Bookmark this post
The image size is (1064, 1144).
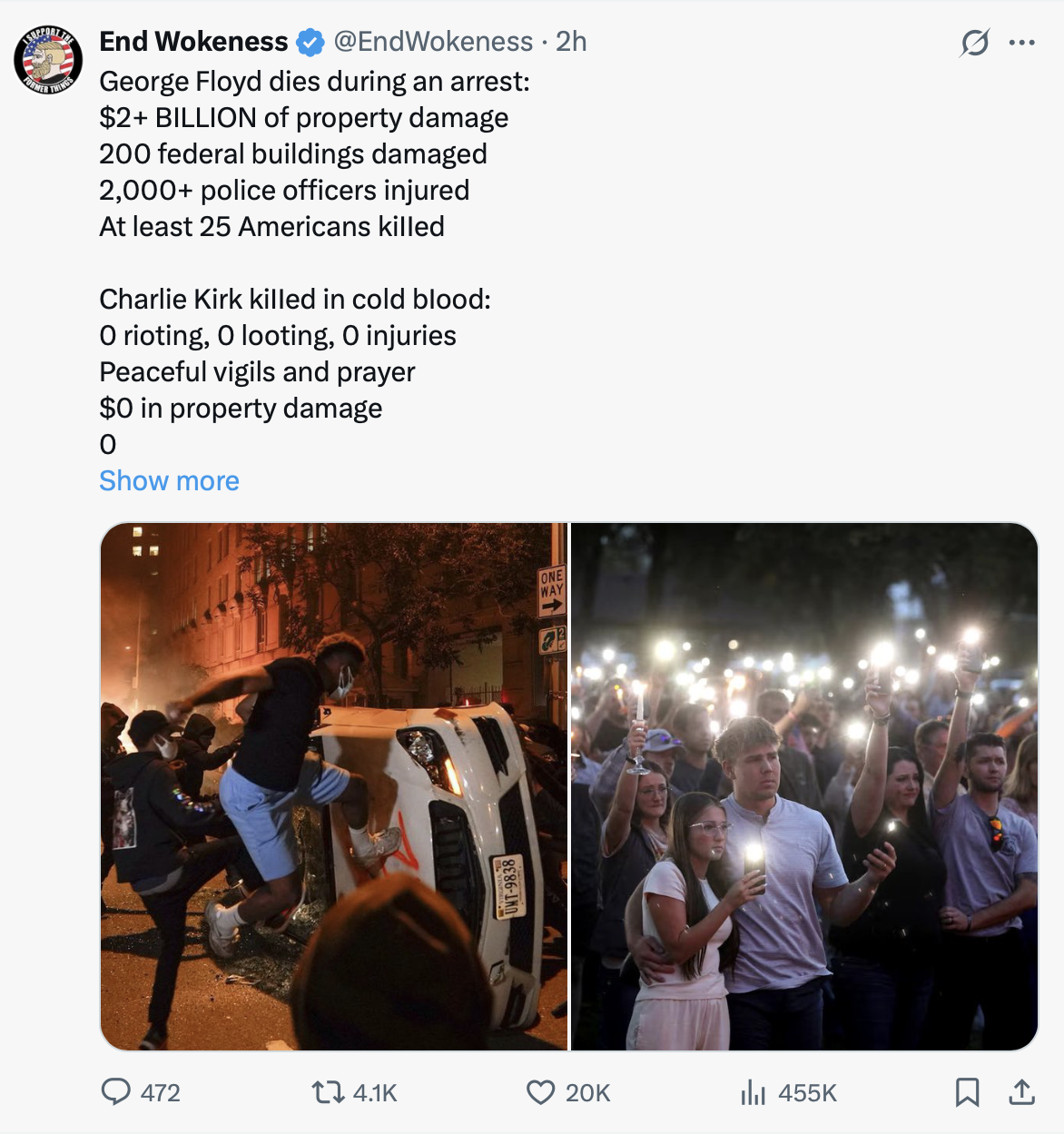click(967, 1091)
